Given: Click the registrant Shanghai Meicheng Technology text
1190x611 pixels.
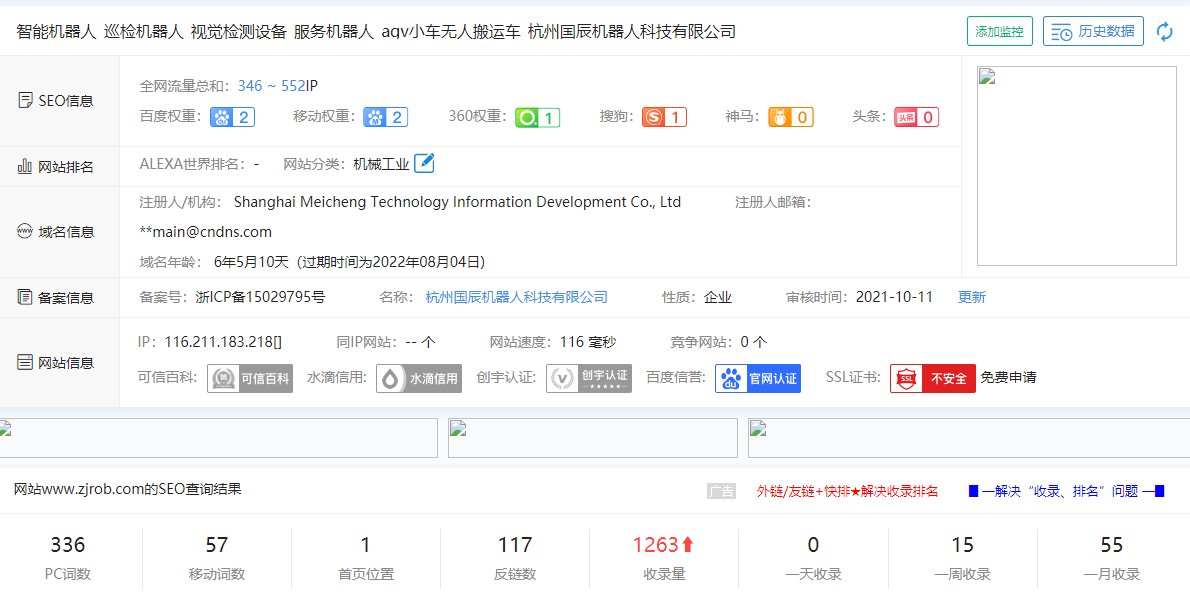Looking at the screenshot, I should (458, 202).
